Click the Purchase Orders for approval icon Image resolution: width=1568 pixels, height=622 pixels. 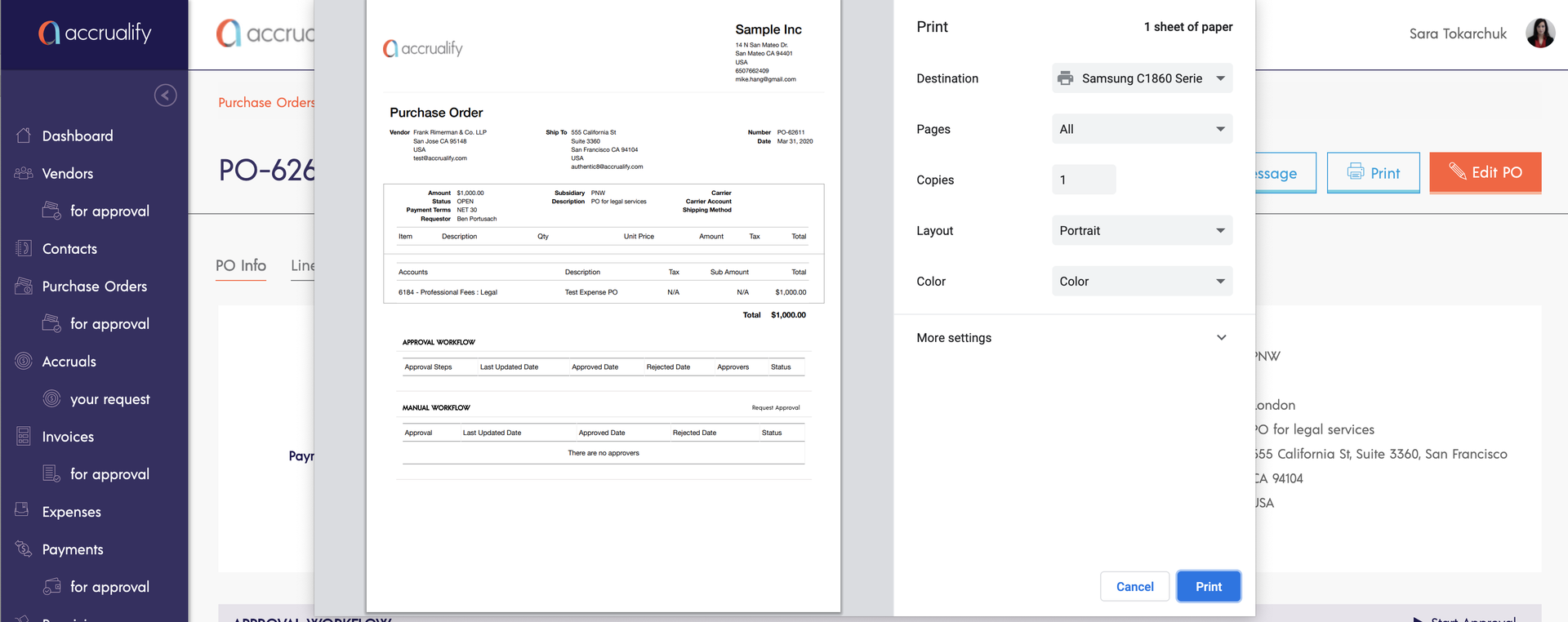(51, 323)
